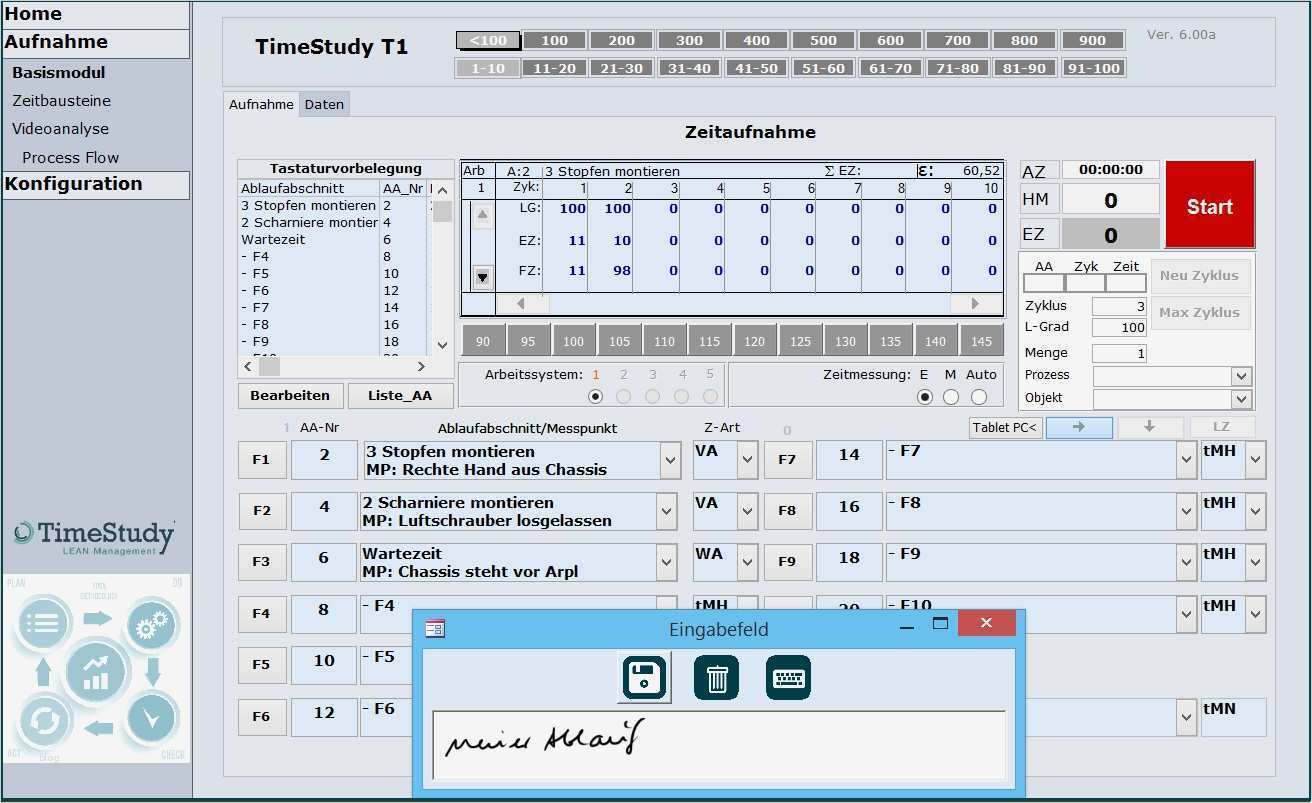Click the F7 hotkey button

click(x=787, y=460)
